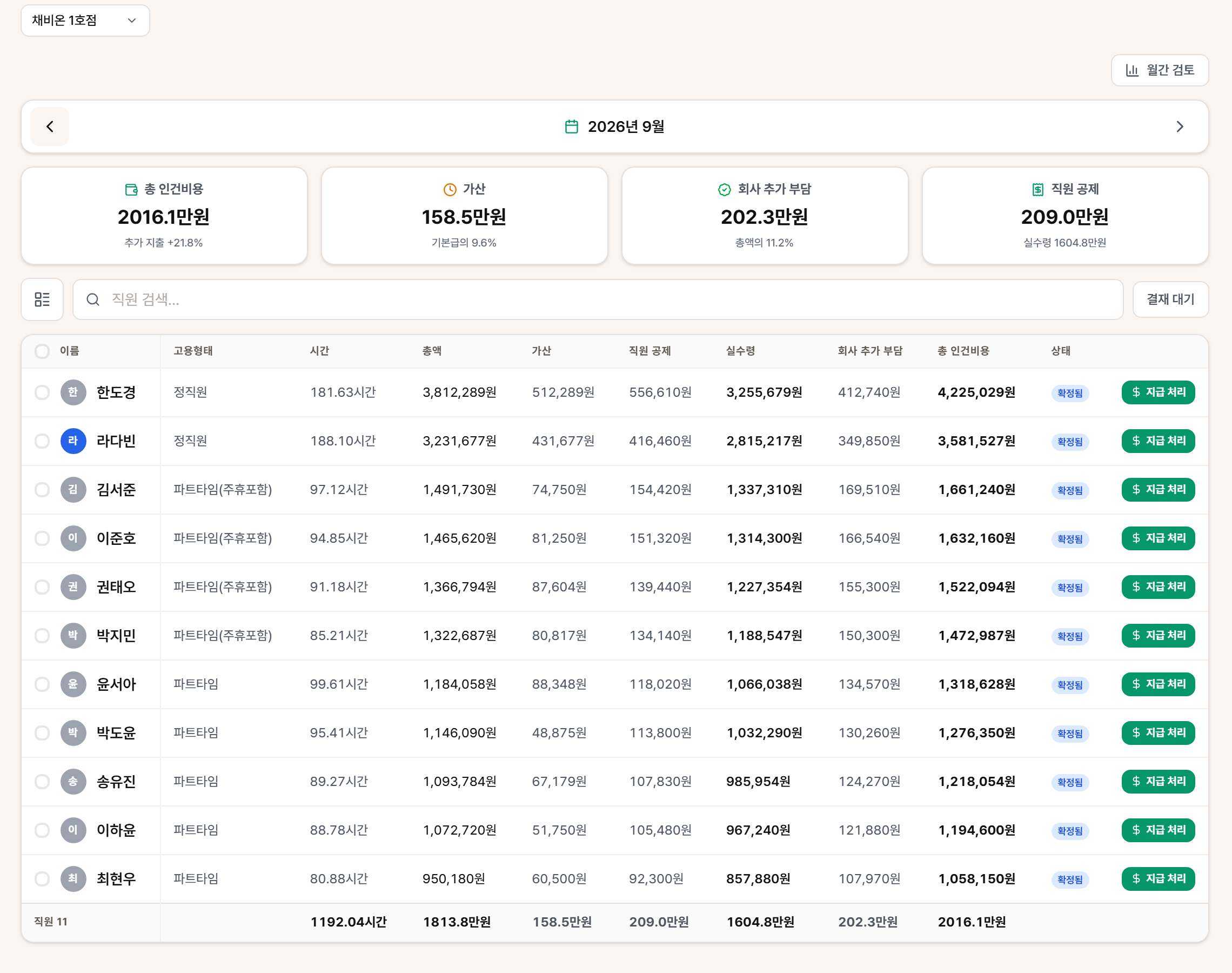Click 지급 처리 for 한도경
The width and height of the screenshot is (1232, 973).
tap(1158, 392)
